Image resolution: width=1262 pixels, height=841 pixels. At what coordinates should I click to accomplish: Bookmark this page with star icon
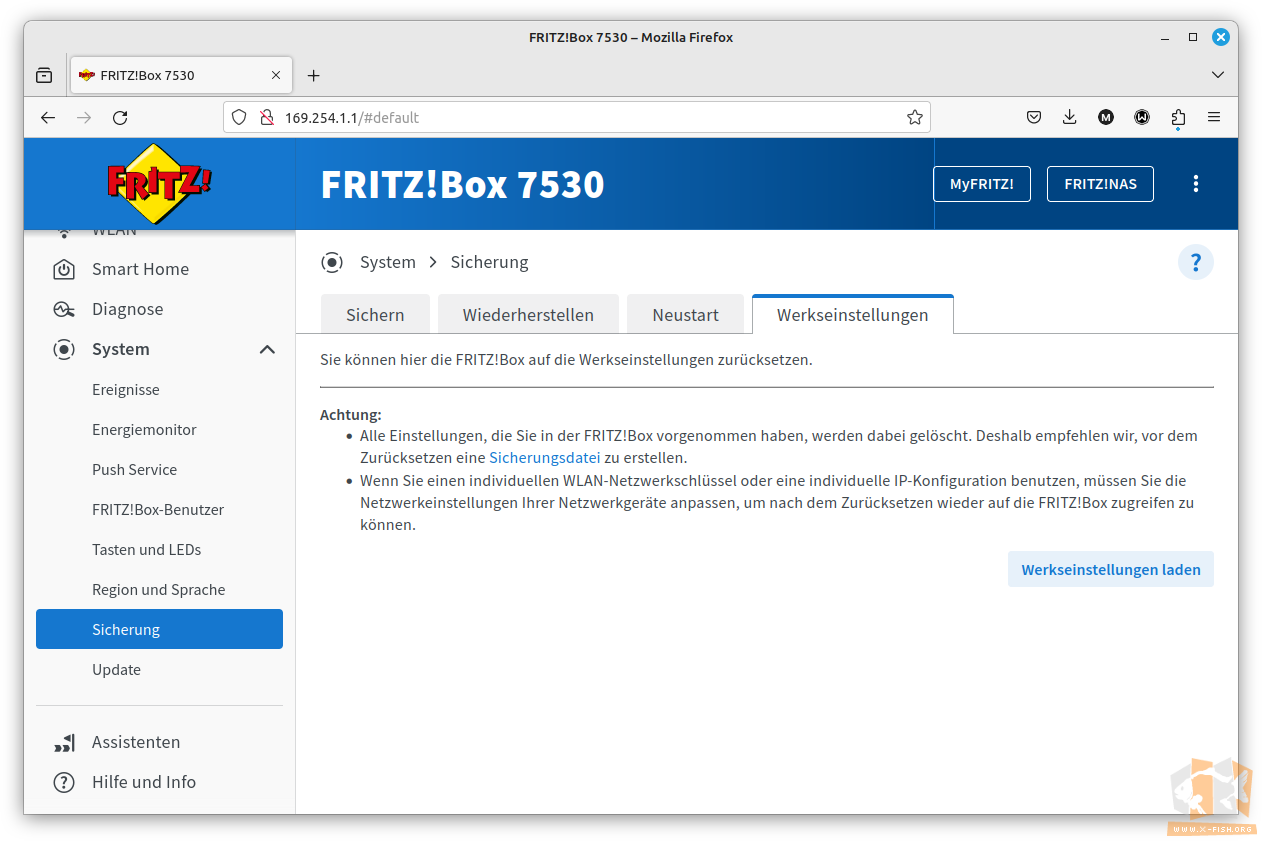pos(914,117)
